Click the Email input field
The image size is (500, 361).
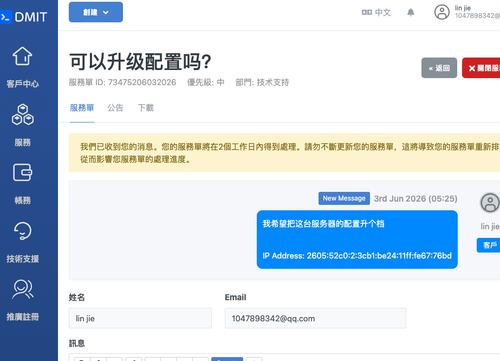pos(315,318)
